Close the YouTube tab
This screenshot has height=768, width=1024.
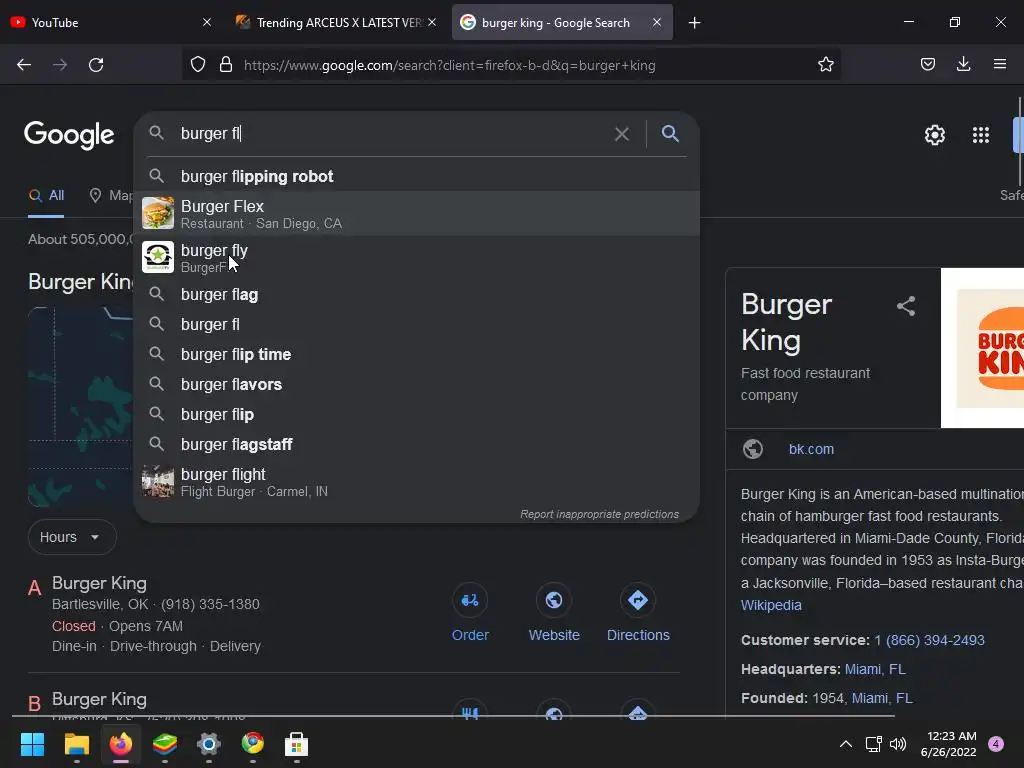[207, 23]
